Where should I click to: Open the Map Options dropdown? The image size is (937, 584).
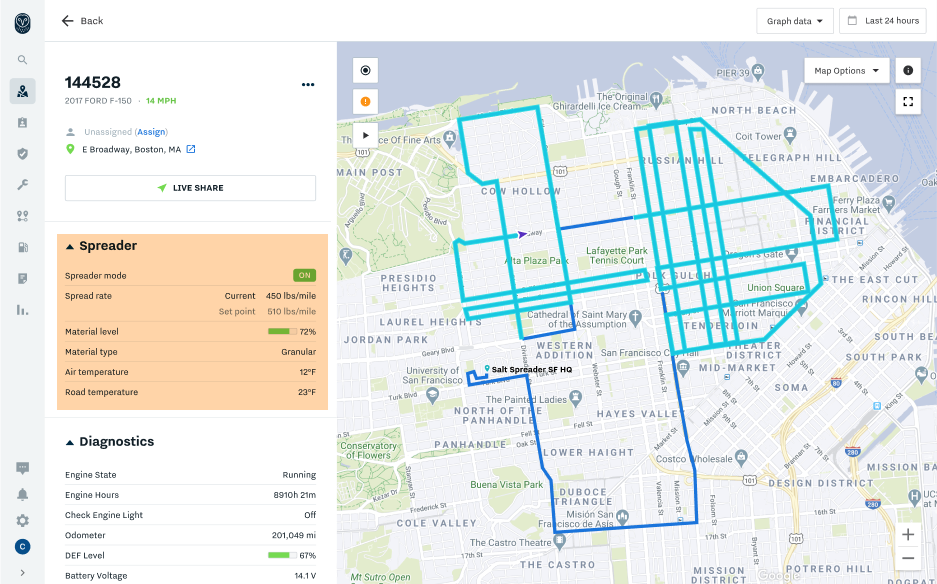[846, 71]
